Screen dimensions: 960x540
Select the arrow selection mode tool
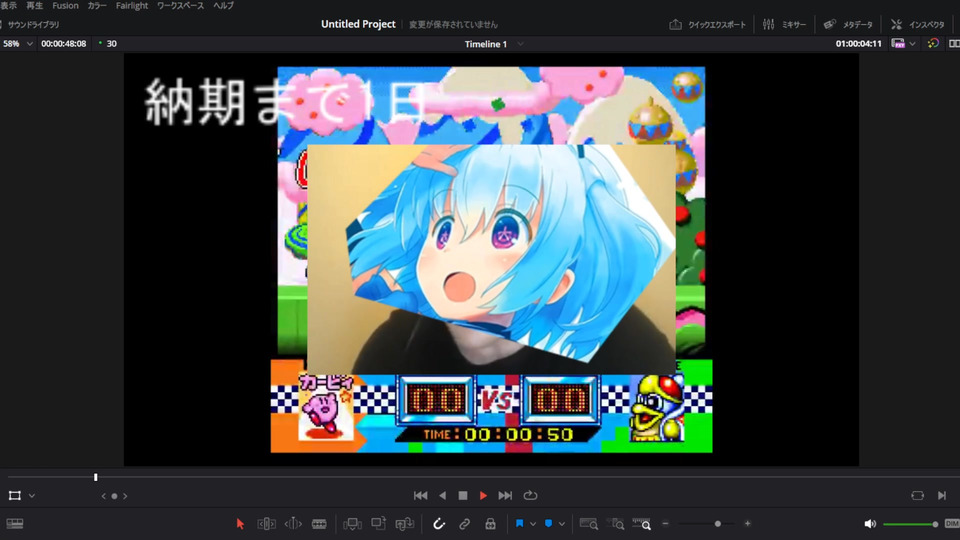pos(240,523)
